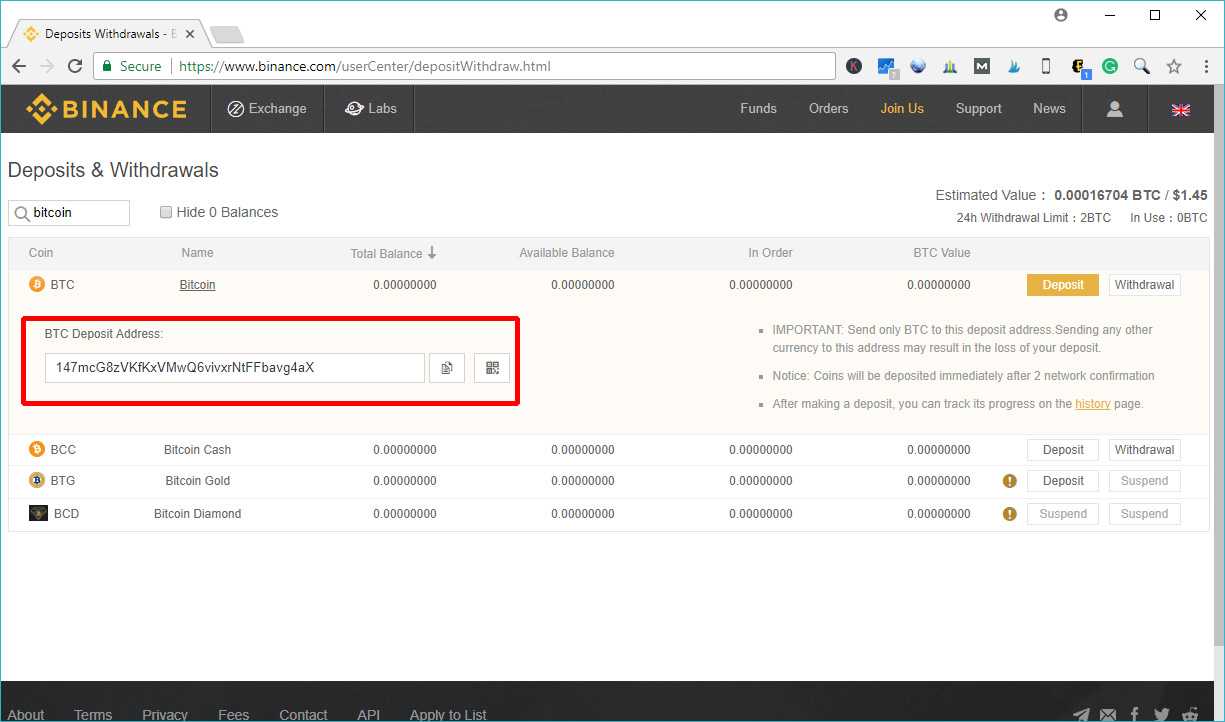This screenshot has height=722, width=1225.
Task: Open the Support menu item
Action: click(978, 109)
